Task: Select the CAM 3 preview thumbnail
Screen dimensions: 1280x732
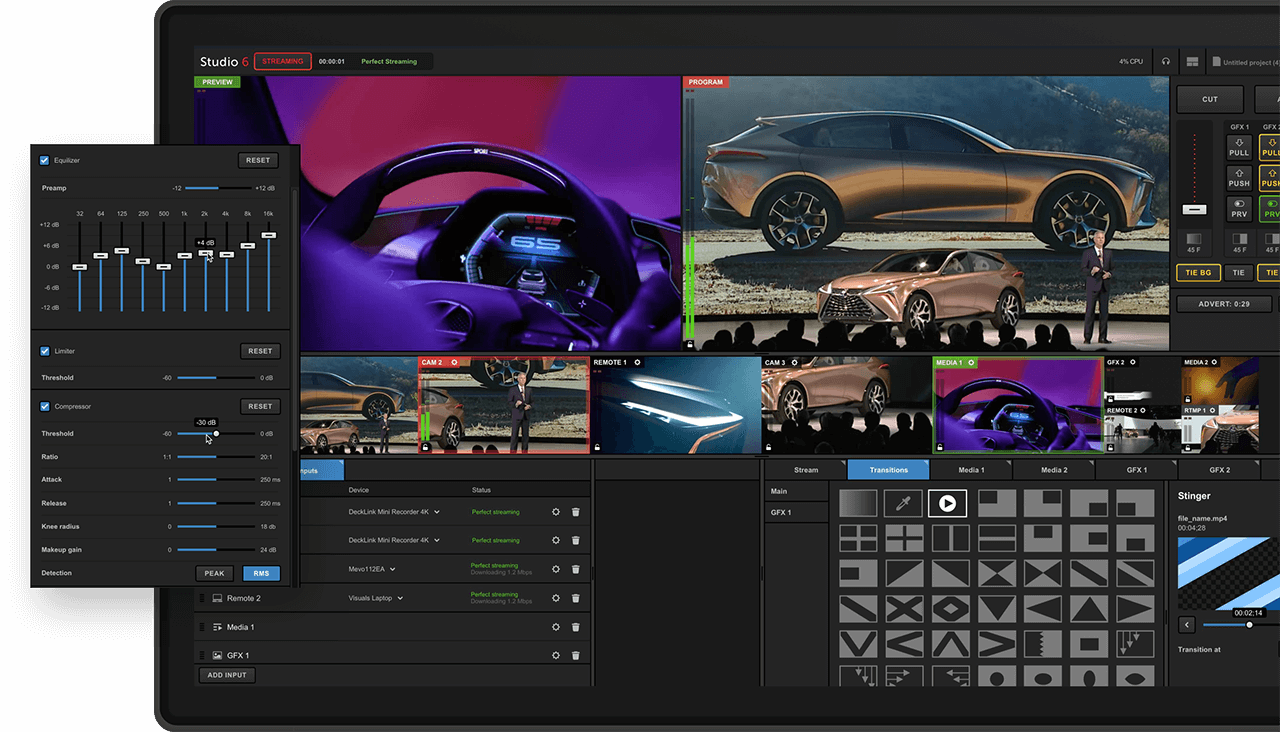Action: [x=846, y=403]
